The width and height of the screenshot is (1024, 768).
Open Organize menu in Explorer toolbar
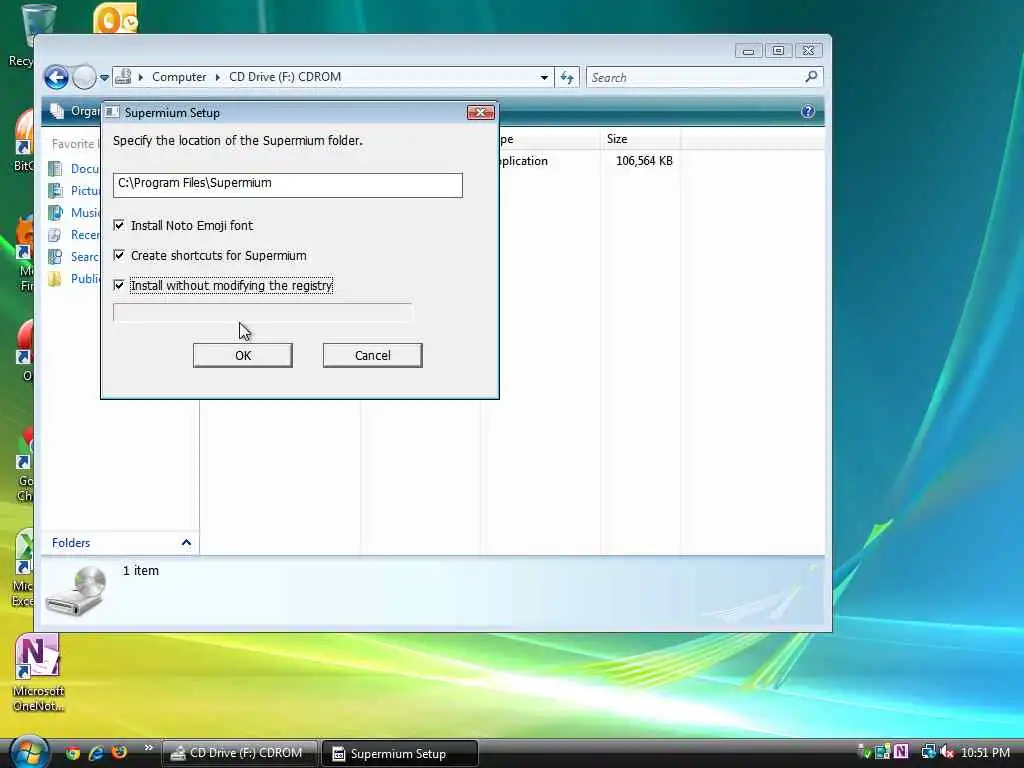[76, 112]
